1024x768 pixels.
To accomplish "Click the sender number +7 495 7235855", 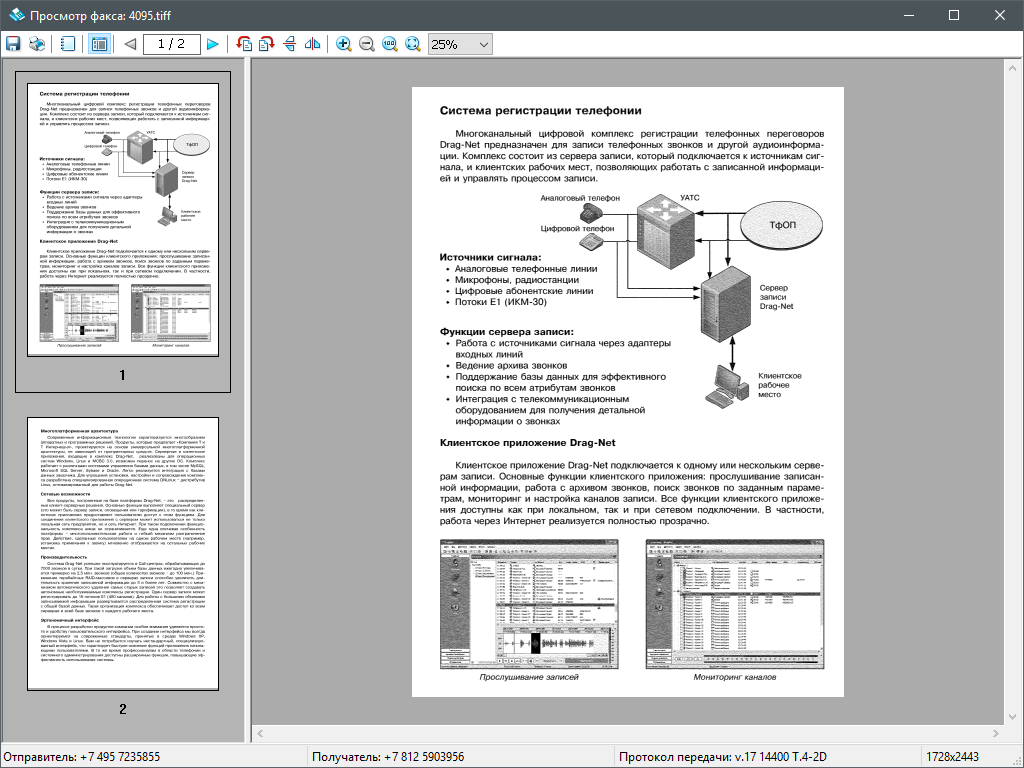I will (120, 757).
